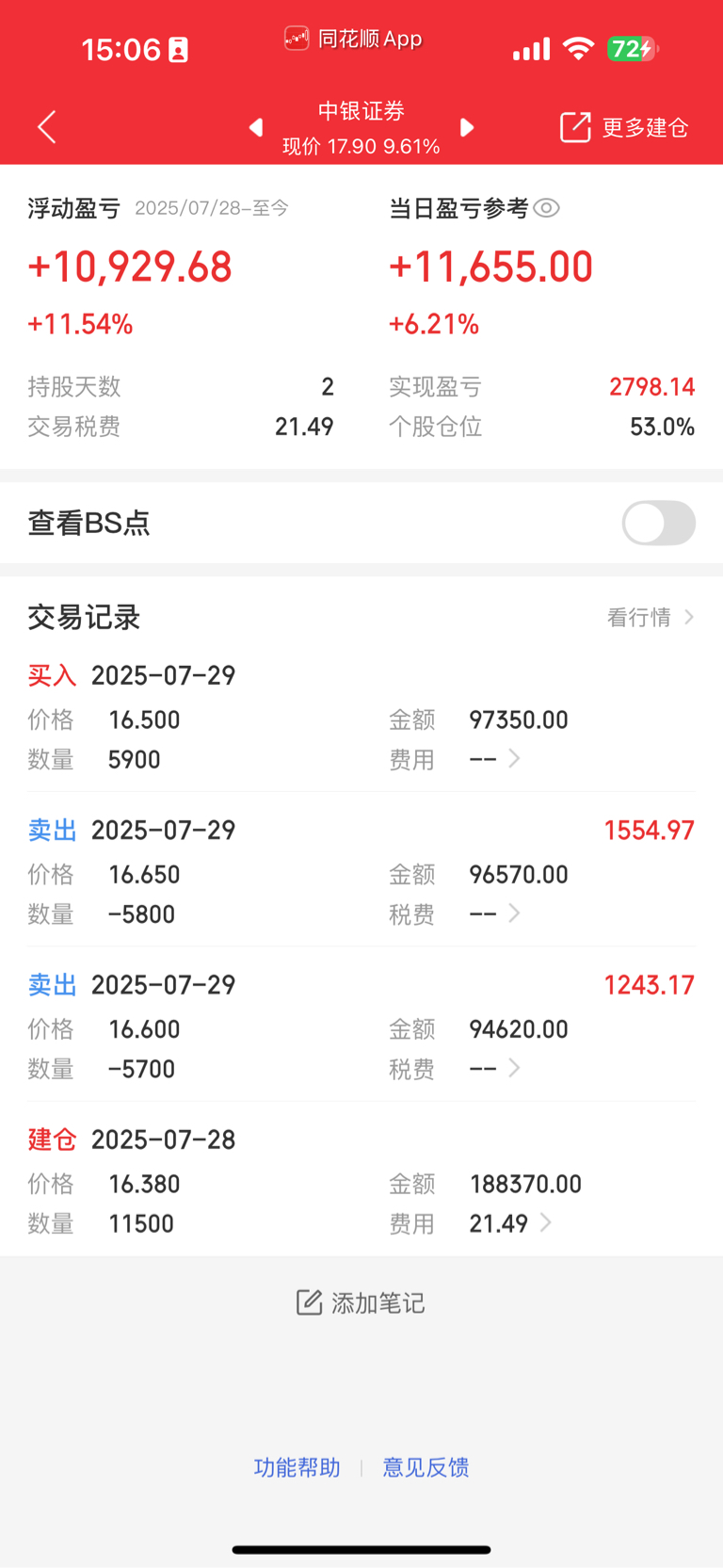The width and height of the screenshot is (723, 1568).
Task: Tap the 同花顺 App logo icon
Action: point(297,39)
